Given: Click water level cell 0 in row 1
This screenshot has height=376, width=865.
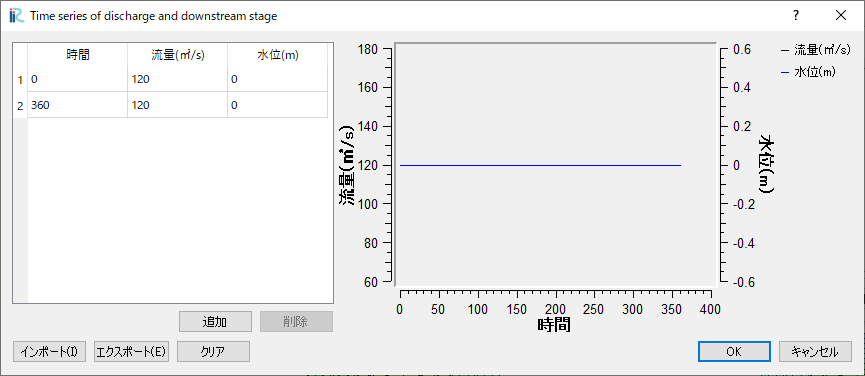Looking at the screenshot, I should (x=277, y=80).
